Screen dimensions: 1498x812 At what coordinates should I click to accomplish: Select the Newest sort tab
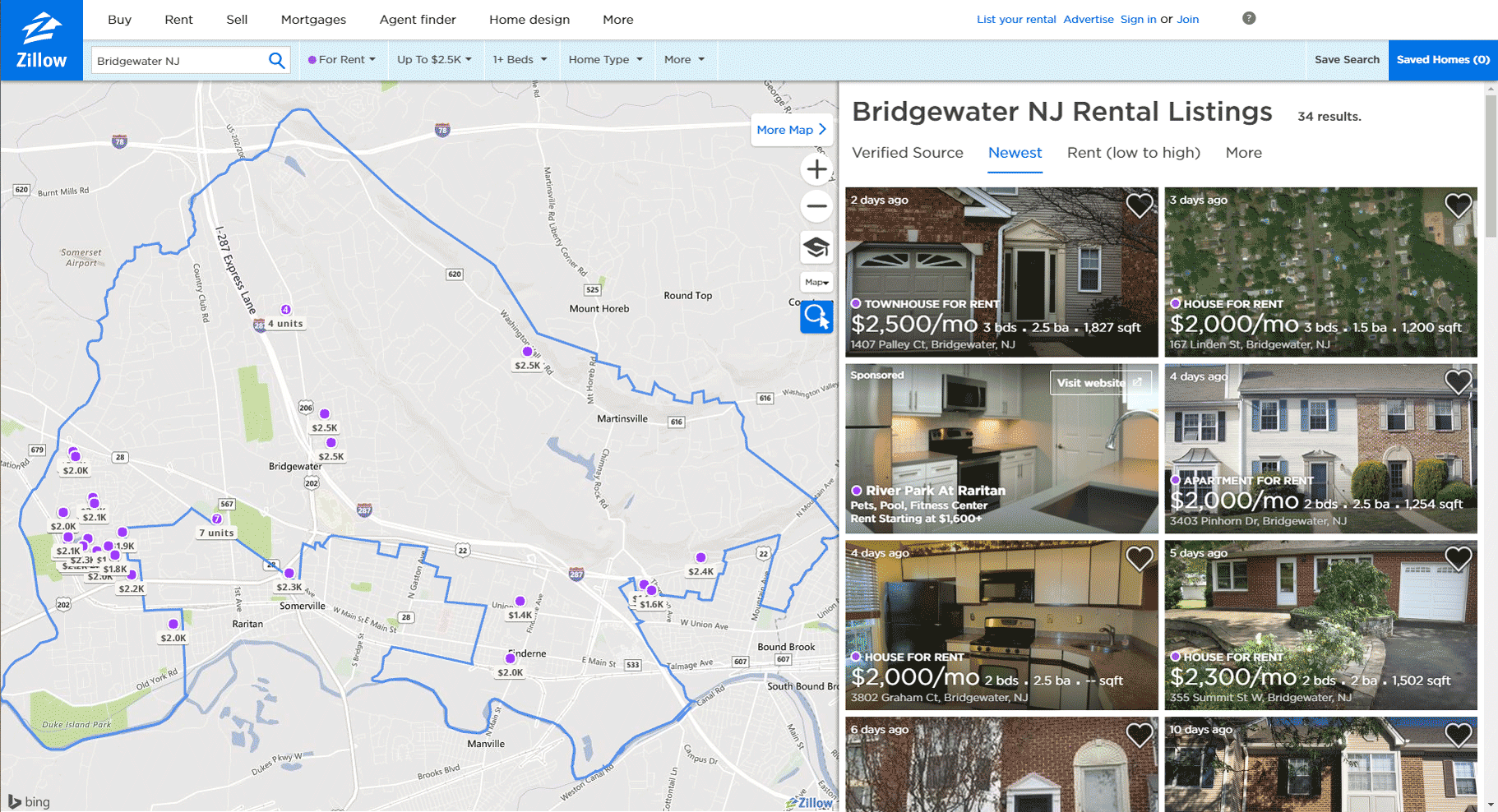point(1015,153)
